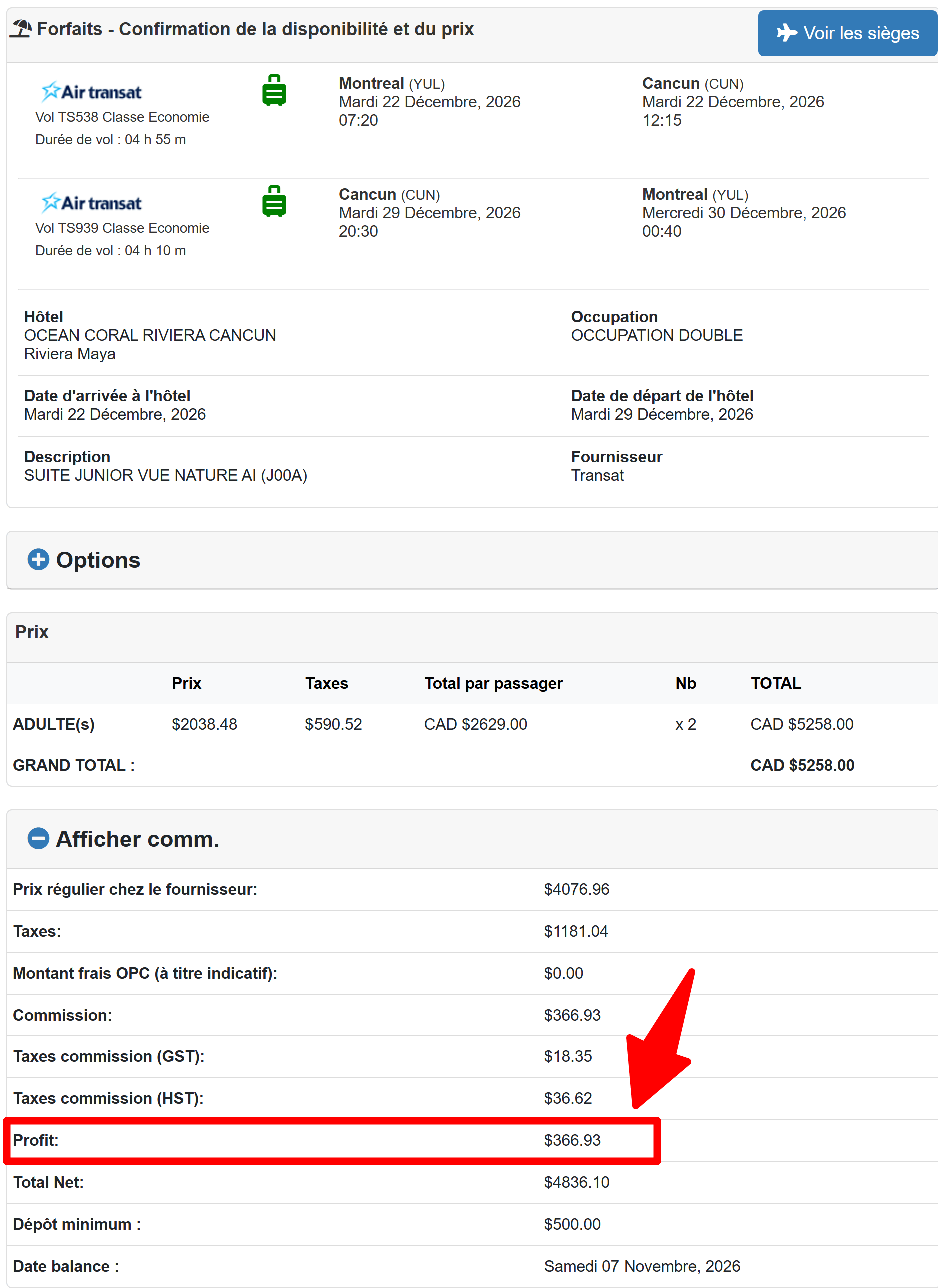Viewport: 938px width, 1288px height.
Task: Click the beach umbrella Forfaits icon
Action: coord(21,29)
